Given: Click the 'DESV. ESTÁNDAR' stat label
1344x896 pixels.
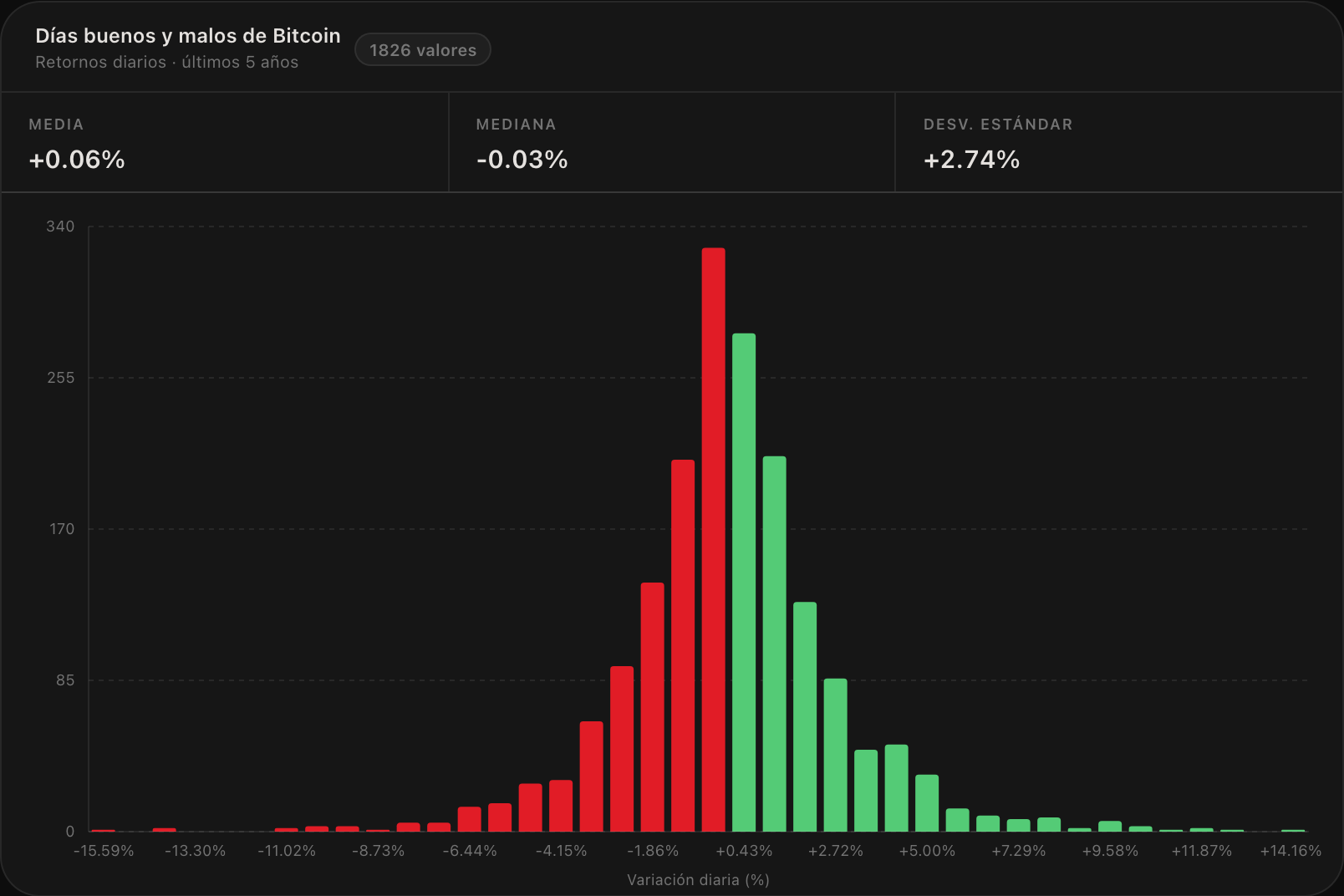Looking at the screenshot, I should point(998,125).
